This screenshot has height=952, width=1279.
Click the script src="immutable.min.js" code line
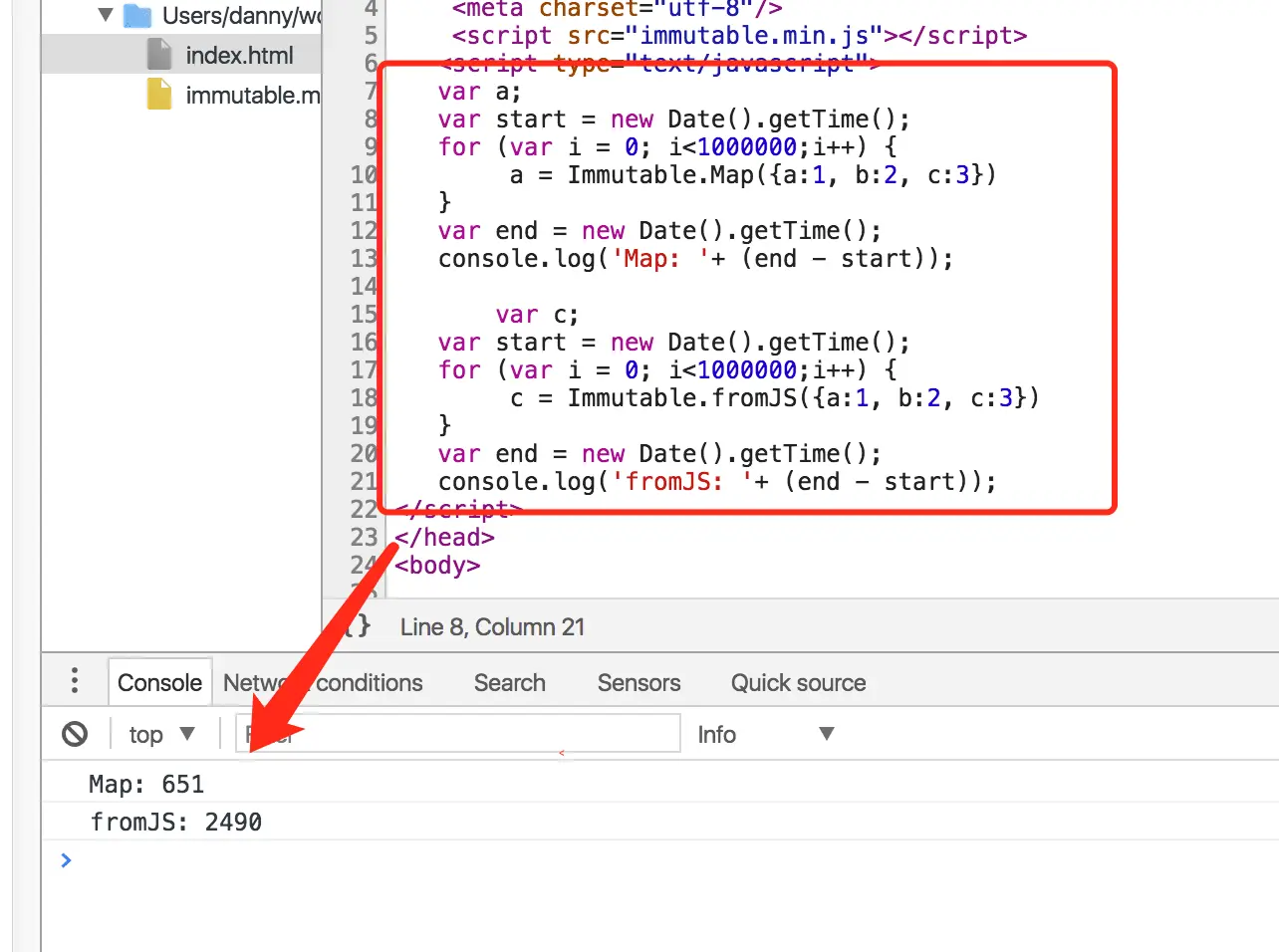(739, 36)
